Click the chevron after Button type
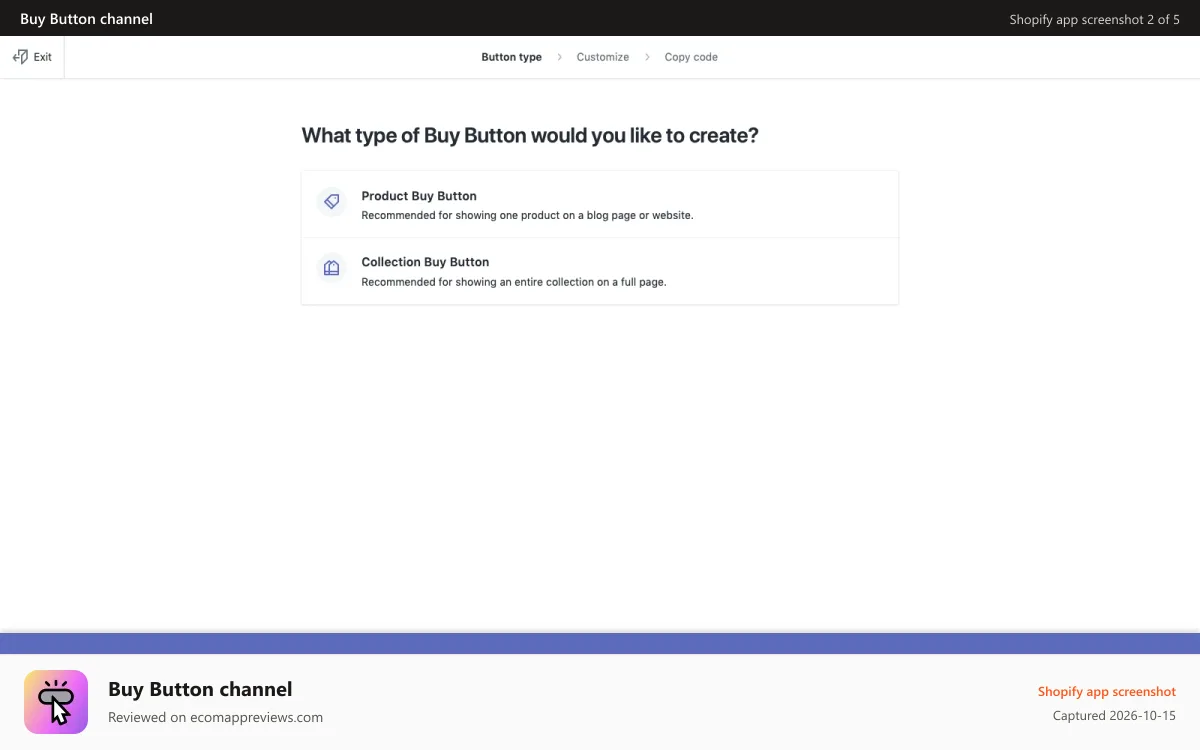The image size is (1200, 750). pos(559,57)
